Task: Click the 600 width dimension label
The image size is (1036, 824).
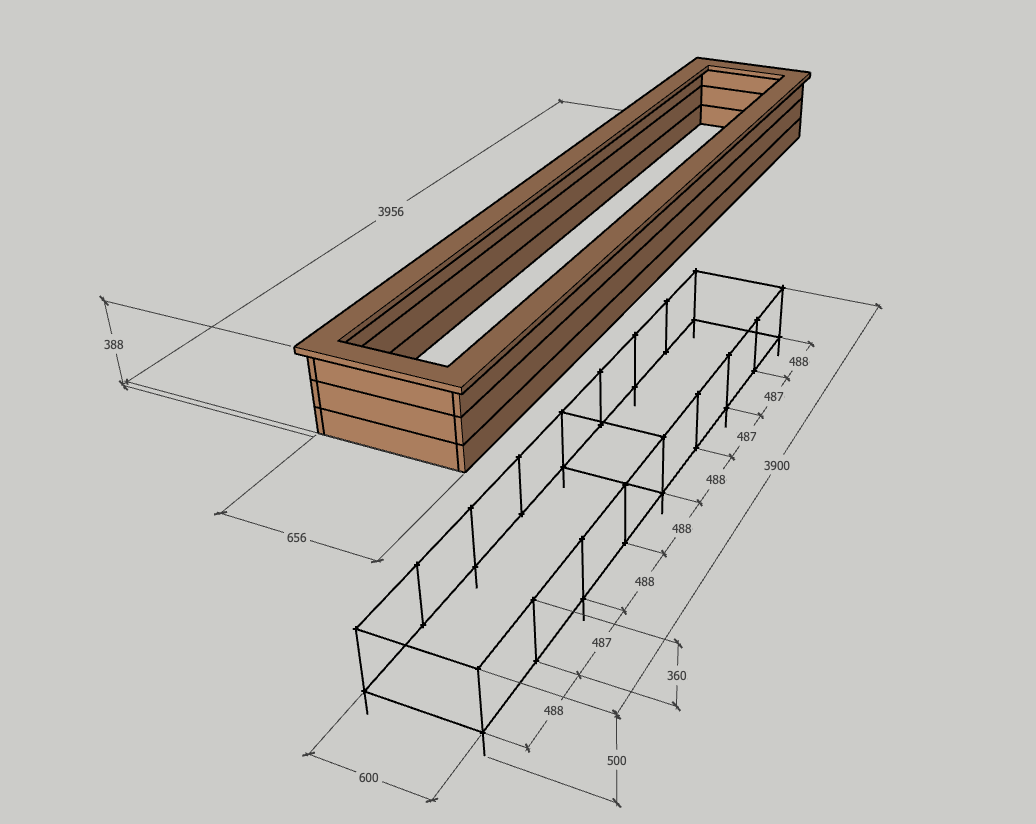Action: click(x=368, y=778)
